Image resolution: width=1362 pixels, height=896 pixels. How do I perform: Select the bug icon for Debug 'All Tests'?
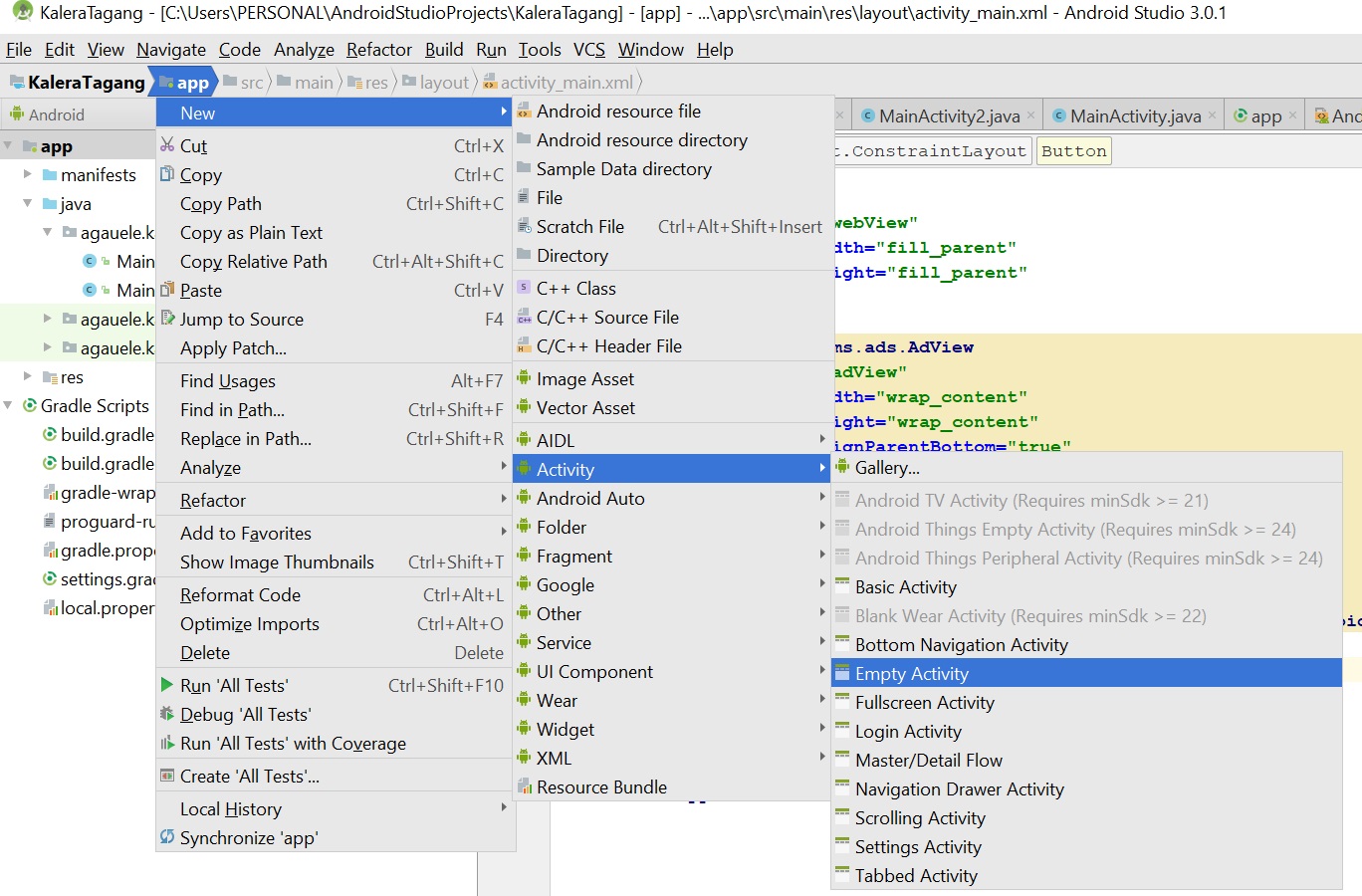(166, 713)
